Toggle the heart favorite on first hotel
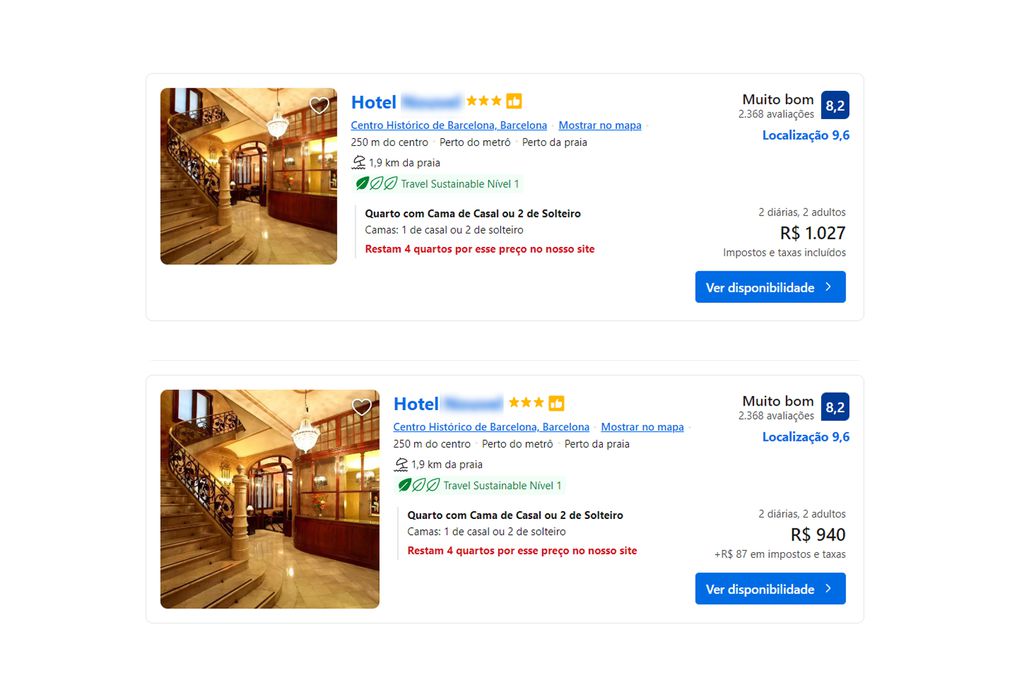 click(319, 105)
